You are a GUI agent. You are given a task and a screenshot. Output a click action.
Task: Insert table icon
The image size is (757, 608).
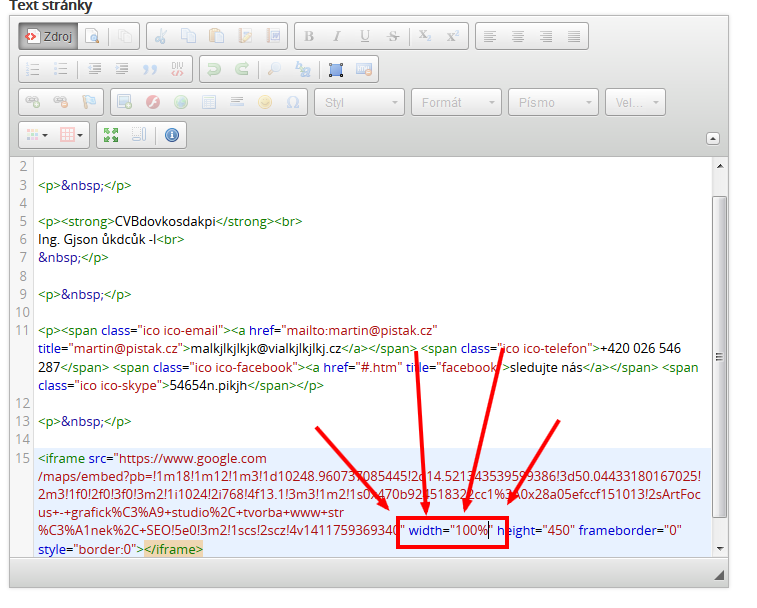coord(209,102)
